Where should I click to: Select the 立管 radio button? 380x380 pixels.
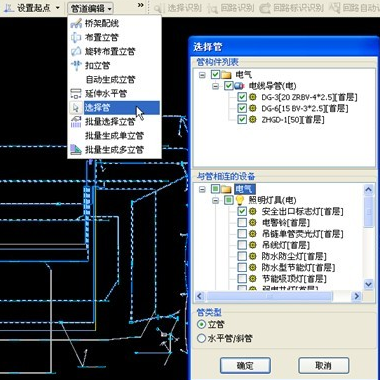tap(201, 324)
